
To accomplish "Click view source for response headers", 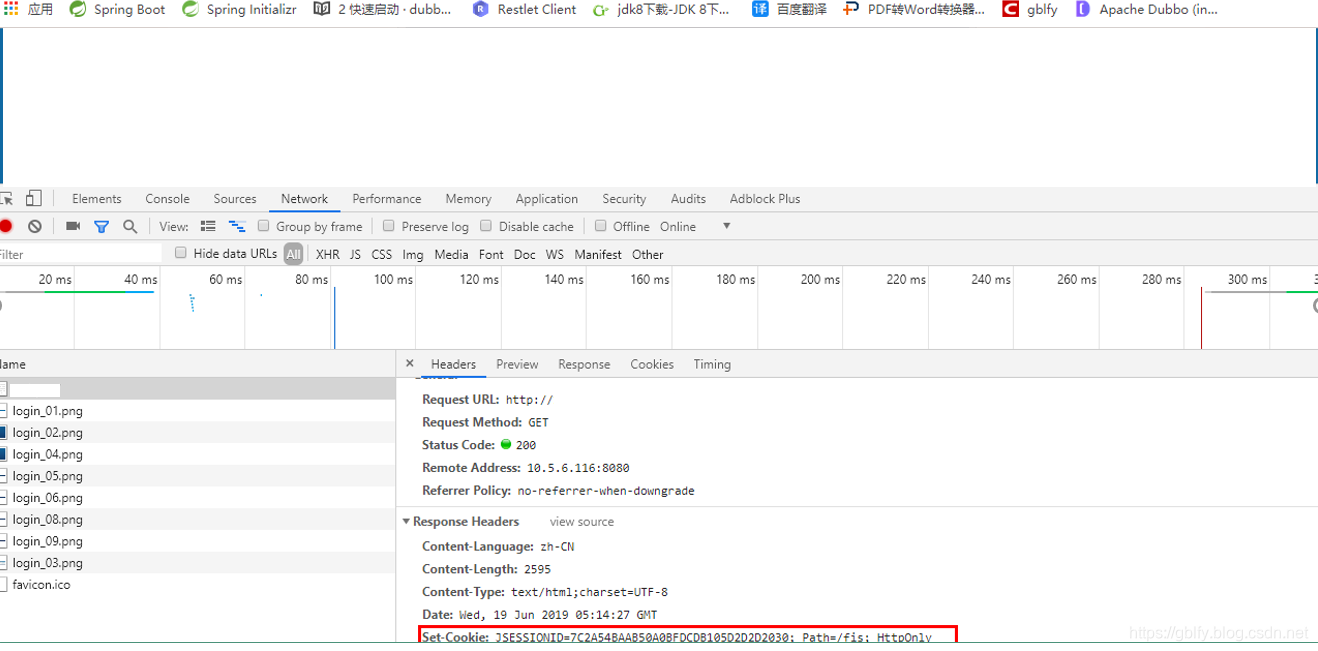I will [x=582, y=522].
